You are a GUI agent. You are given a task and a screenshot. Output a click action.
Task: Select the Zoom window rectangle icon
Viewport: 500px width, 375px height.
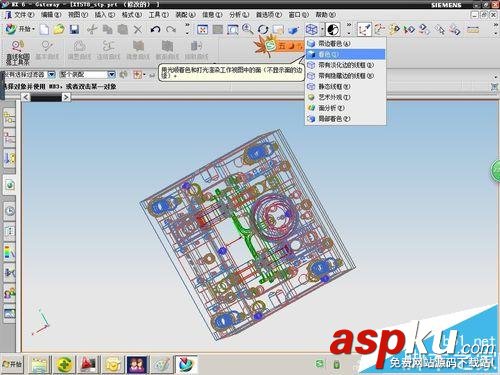click(233, 29)
